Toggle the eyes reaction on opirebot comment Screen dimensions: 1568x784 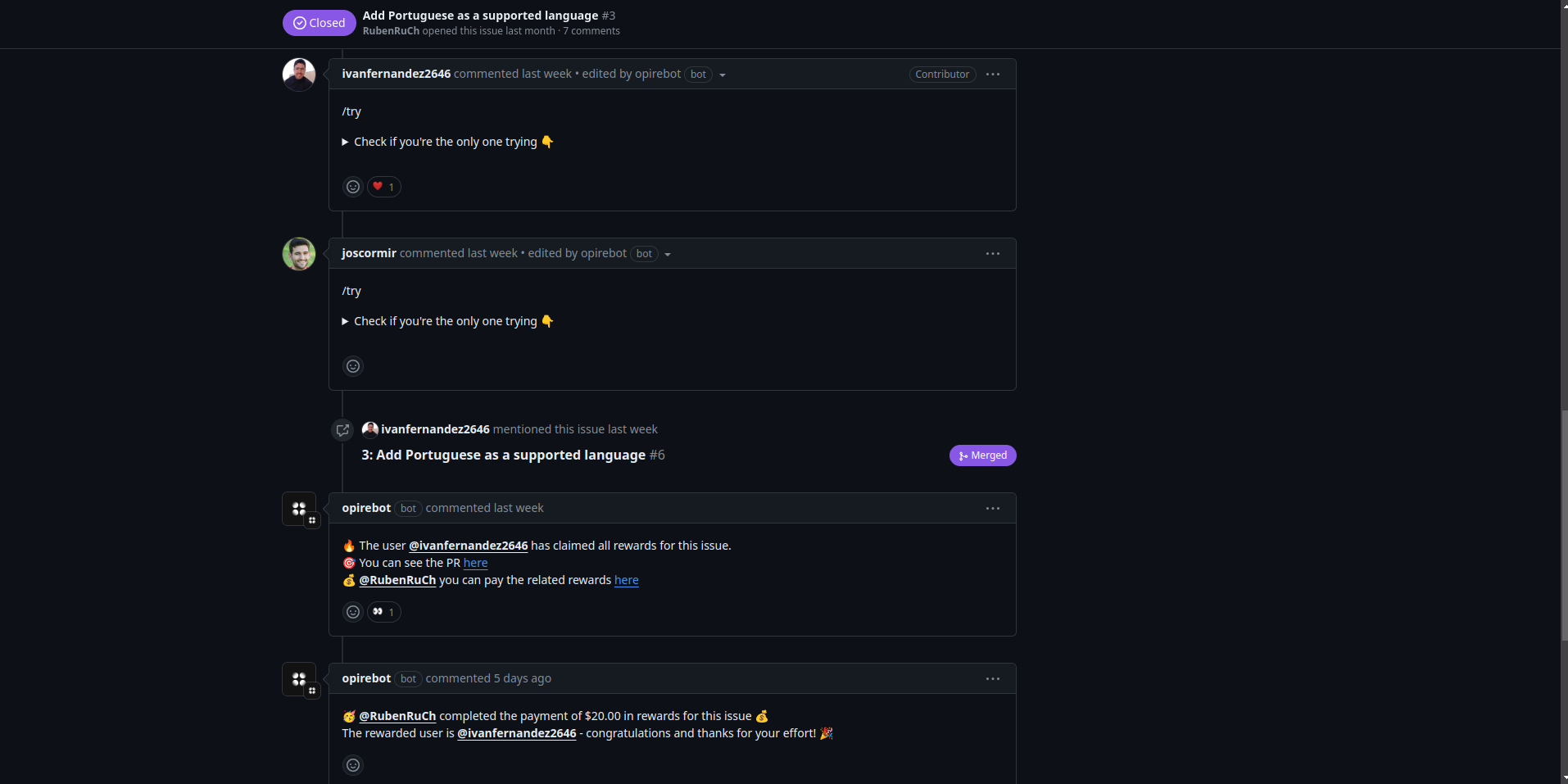(384, 612)
